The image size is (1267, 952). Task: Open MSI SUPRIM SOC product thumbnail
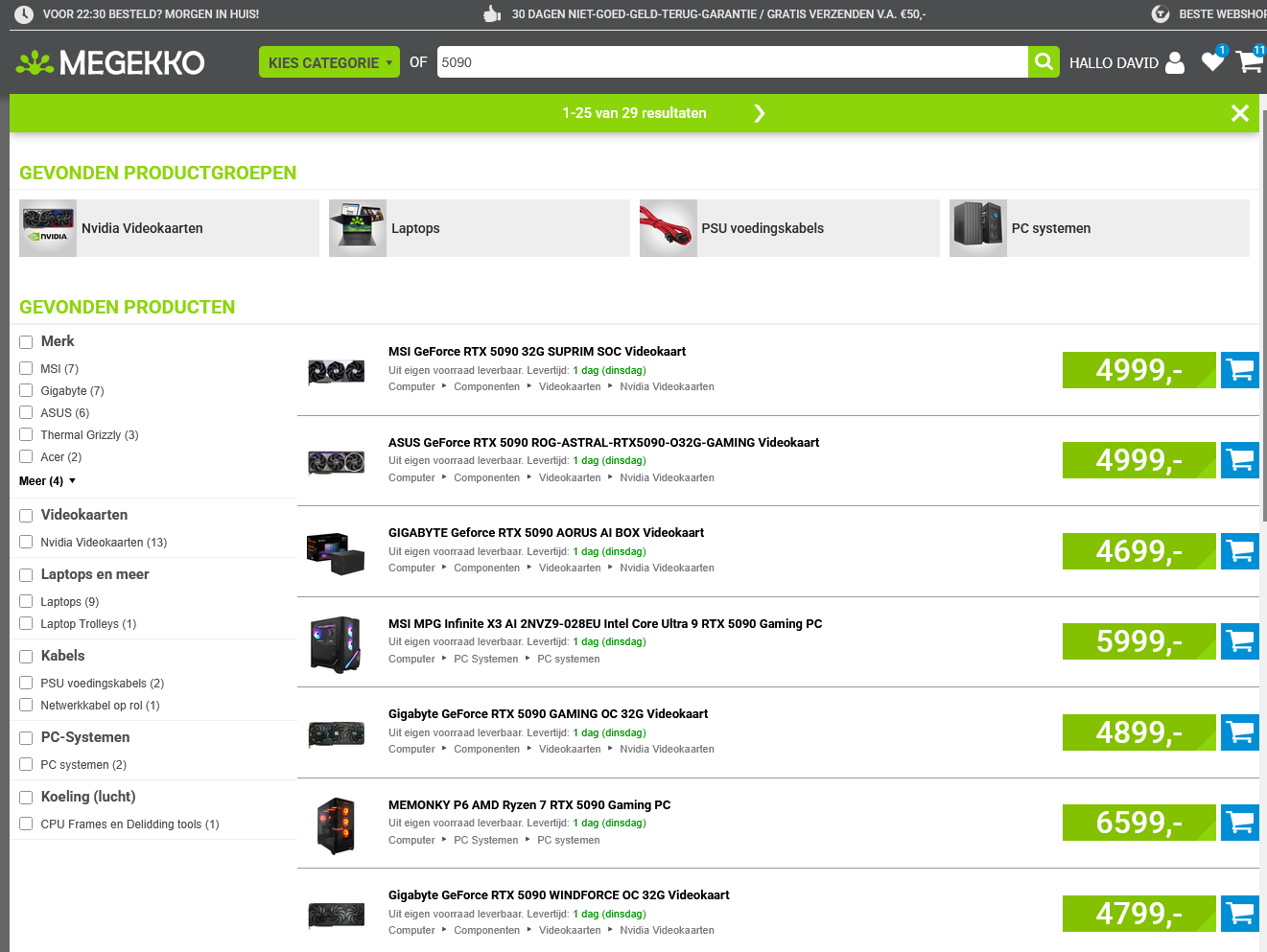(336, 371)
